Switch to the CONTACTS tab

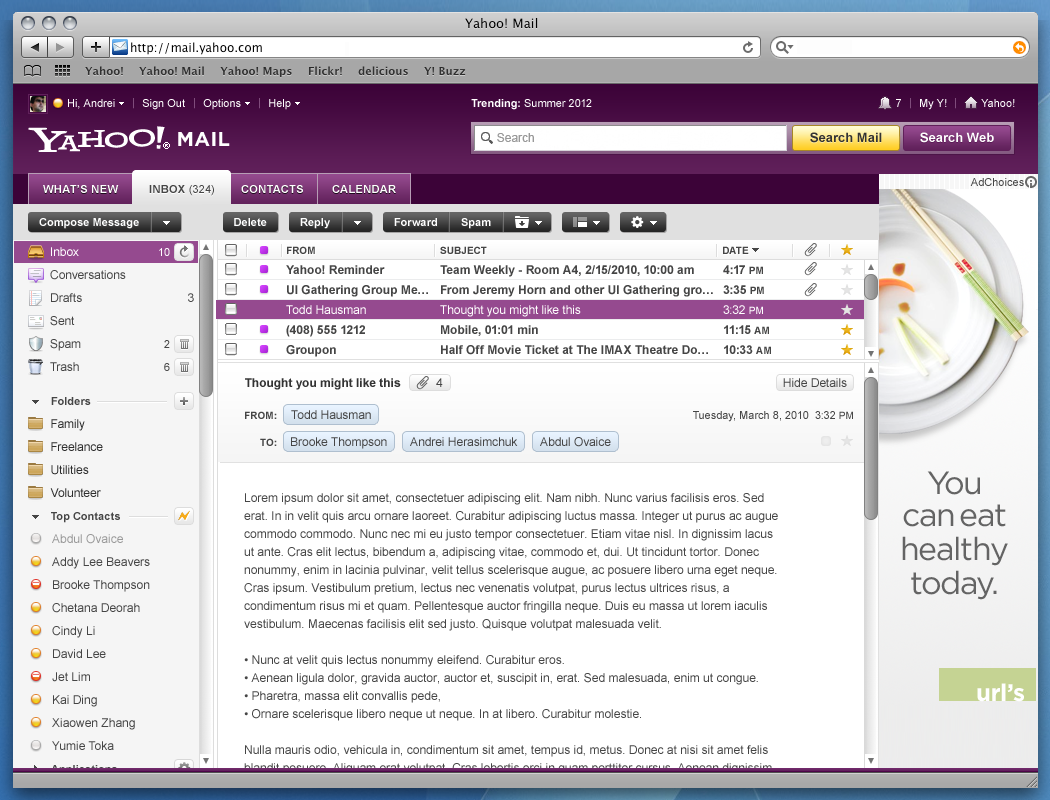pyautogui.click(x=272, y=189)
